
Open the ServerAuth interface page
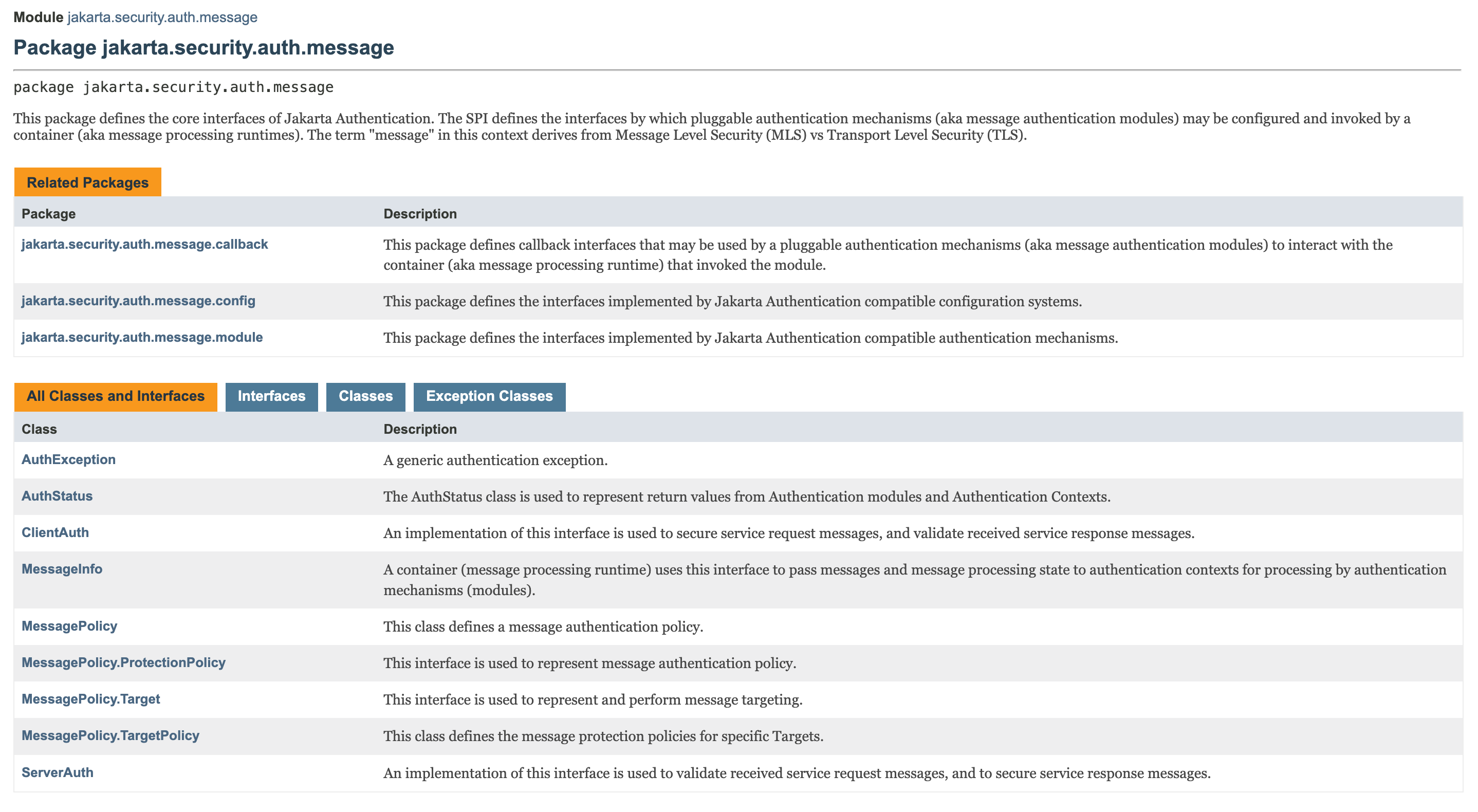point(58,772)
